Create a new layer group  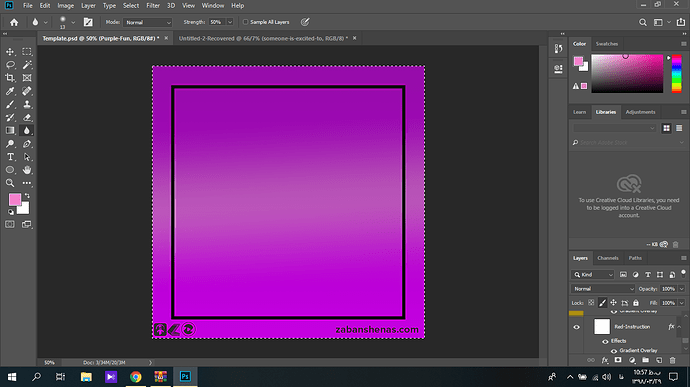(645, 360)
